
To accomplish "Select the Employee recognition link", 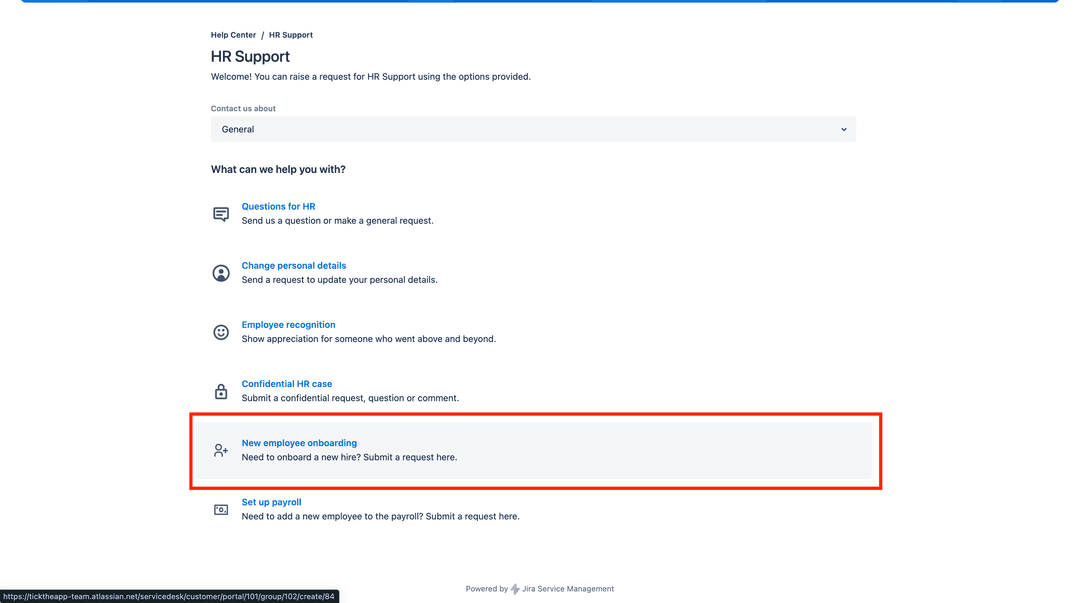I will [x=288, y=325].
